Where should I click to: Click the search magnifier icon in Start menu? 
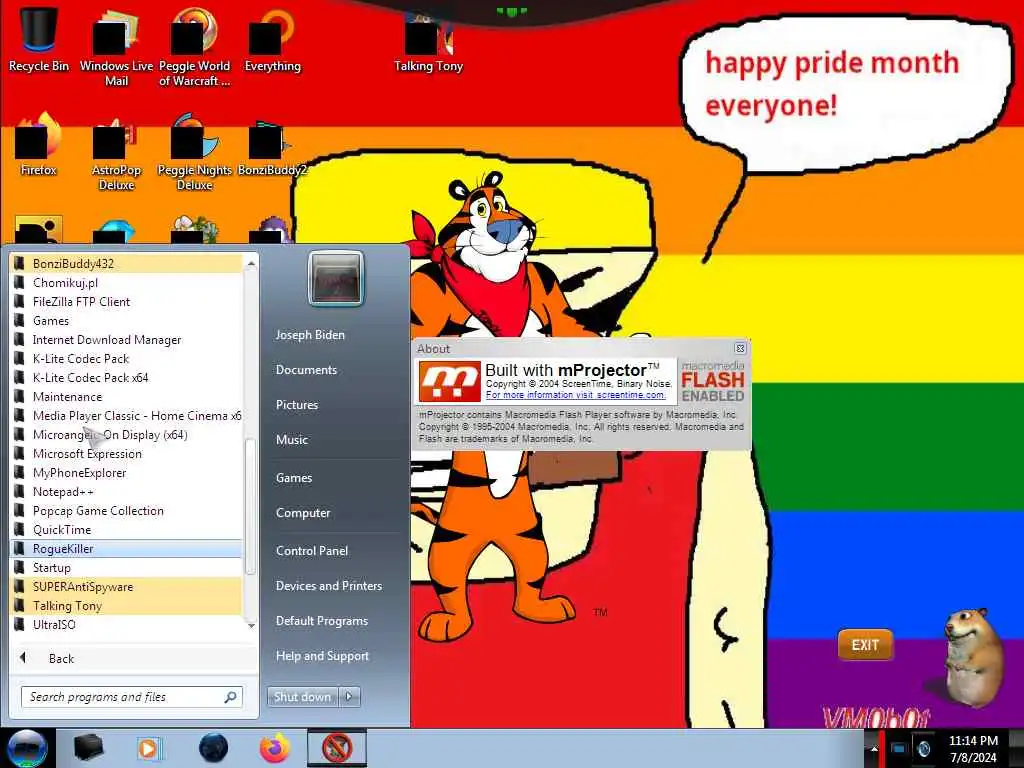(x=230, y=697)
